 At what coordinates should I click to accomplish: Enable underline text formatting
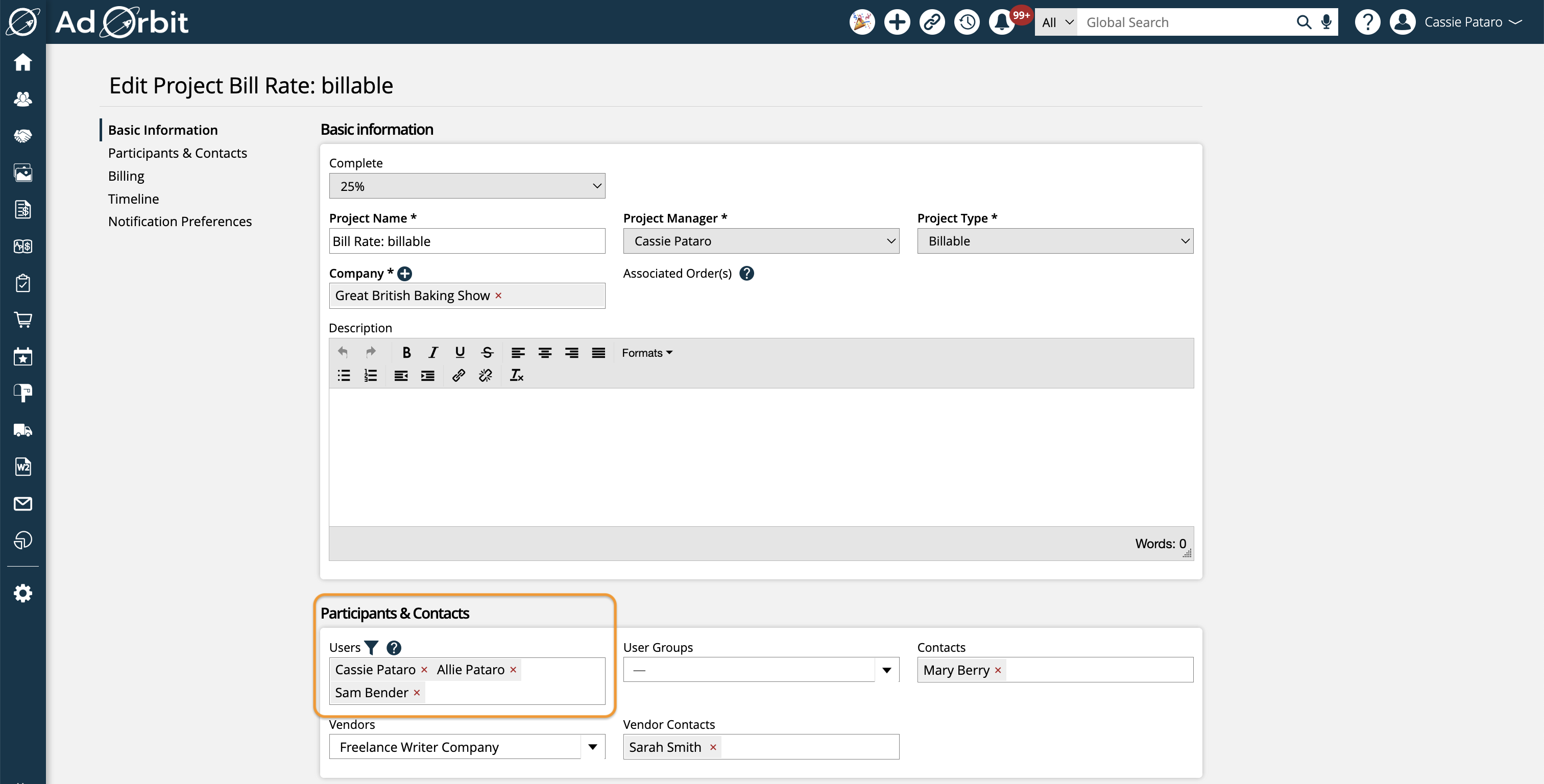point(460,352)
